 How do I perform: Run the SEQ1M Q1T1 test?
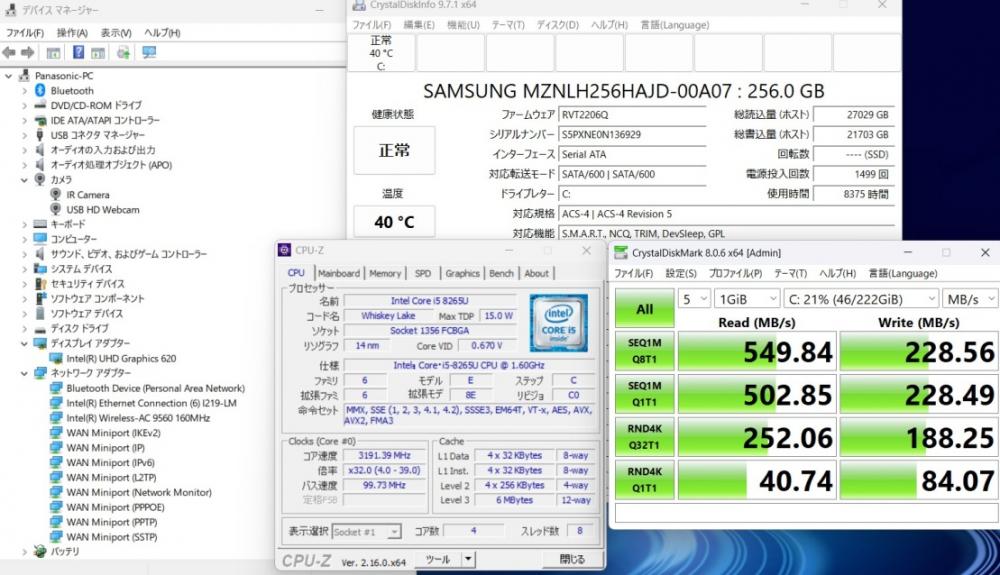tap(645, 394)
